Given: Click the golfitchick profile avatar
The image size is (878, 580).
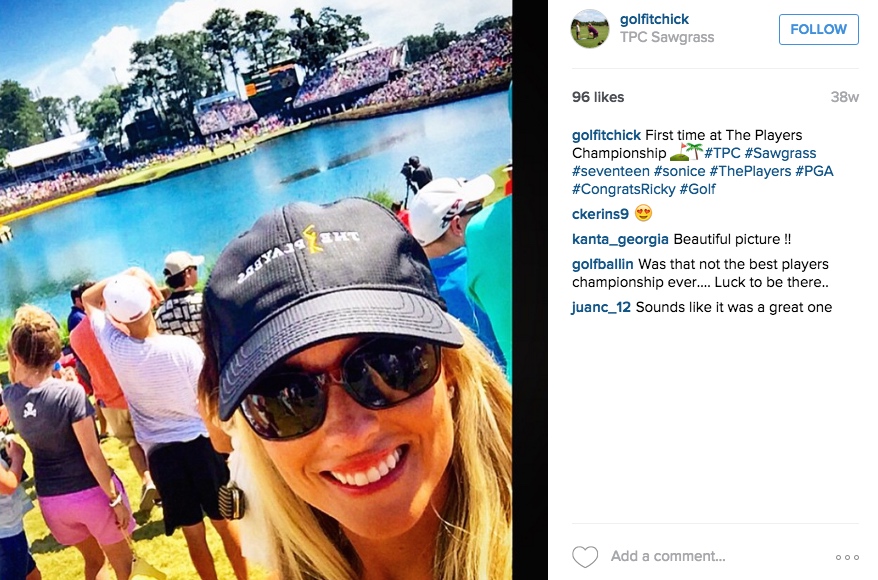Looking at the screenshot, I should [590, 29].
